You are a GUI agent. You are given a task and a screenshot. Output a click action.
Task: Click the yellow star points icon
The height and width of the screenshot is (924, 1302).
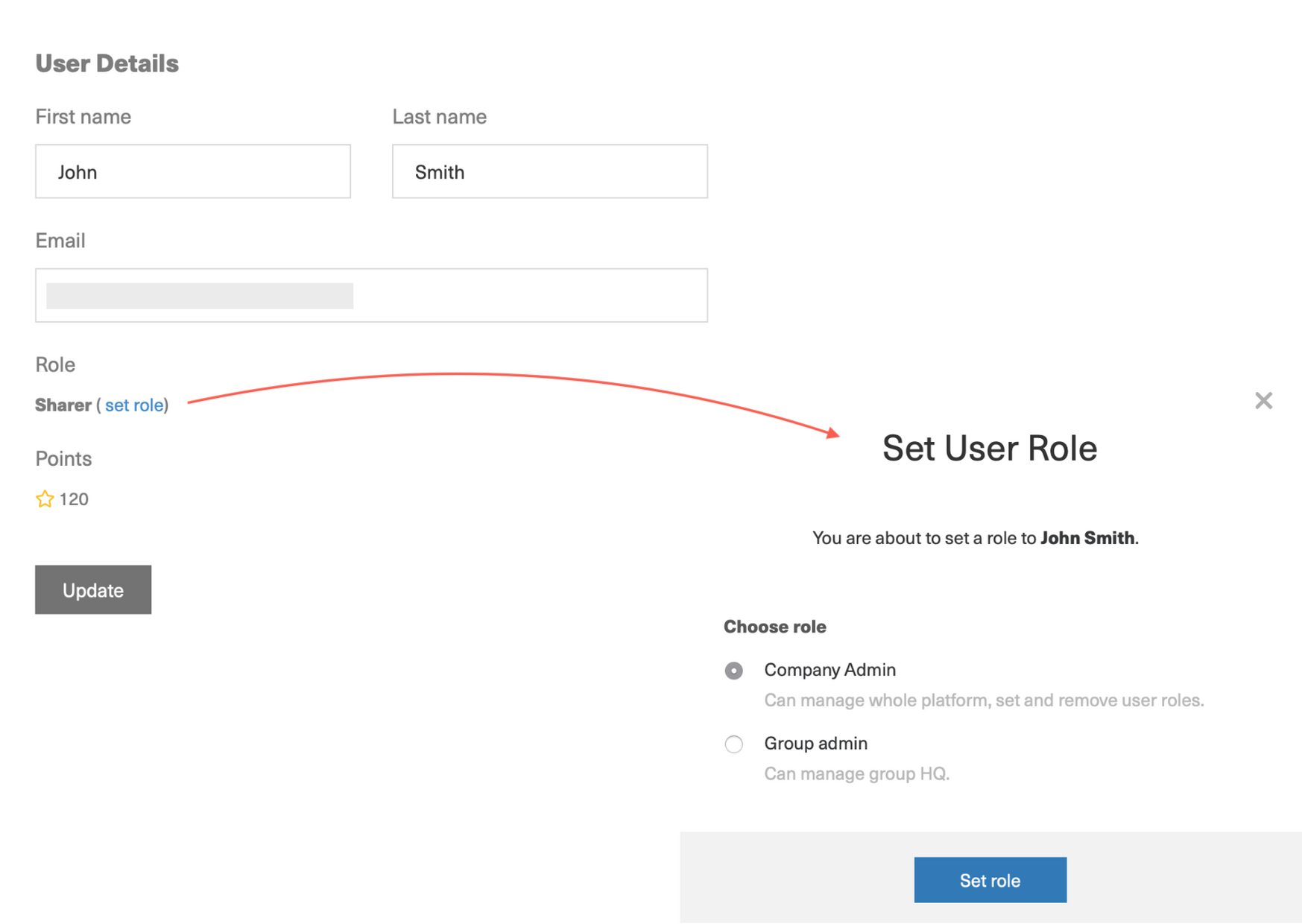click(45, 499)
